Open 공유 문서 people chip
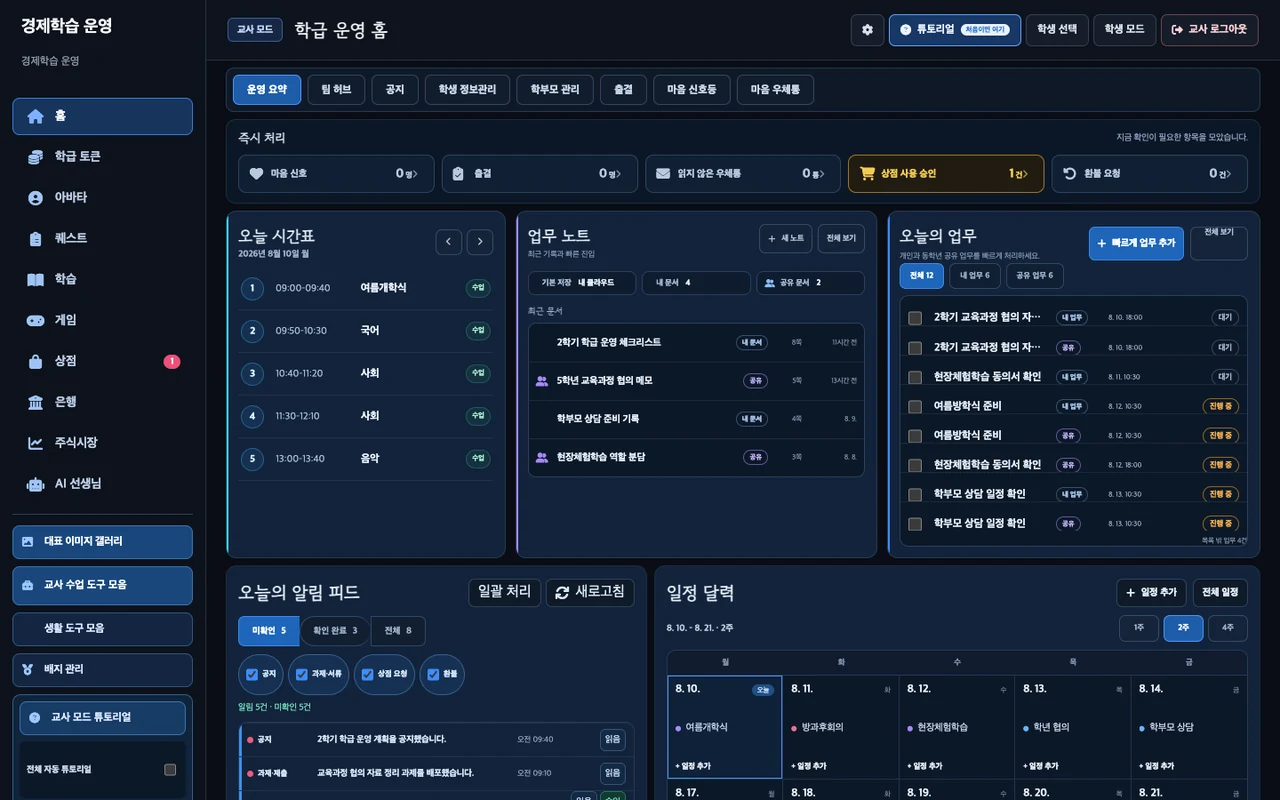 click(x=810, y=283)
